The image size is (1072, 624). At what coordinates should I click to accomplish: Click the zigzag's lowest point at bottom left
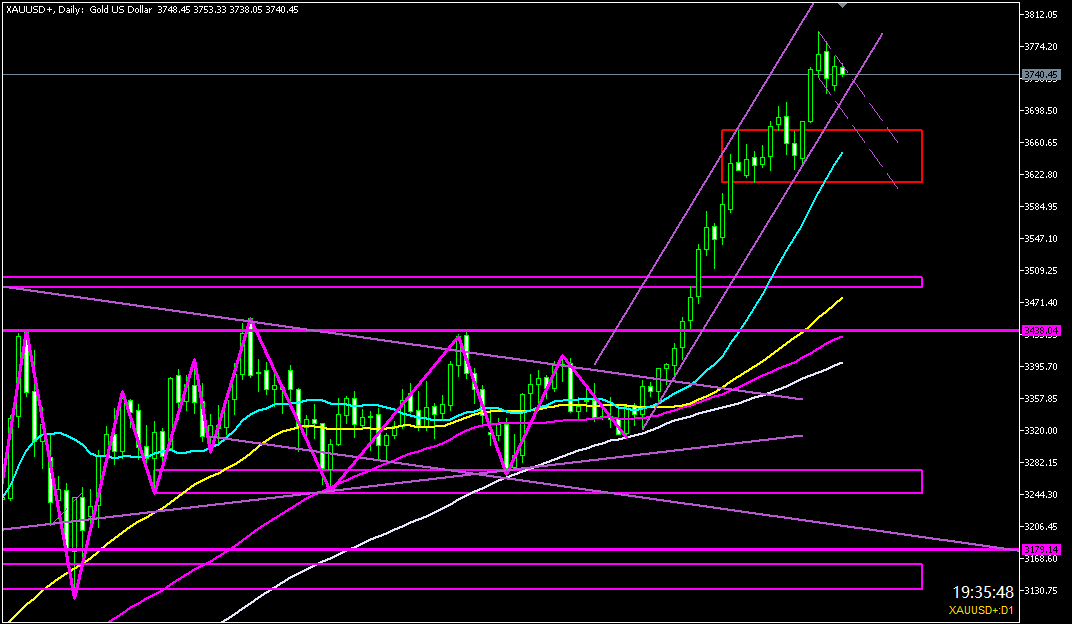point(75,598)
